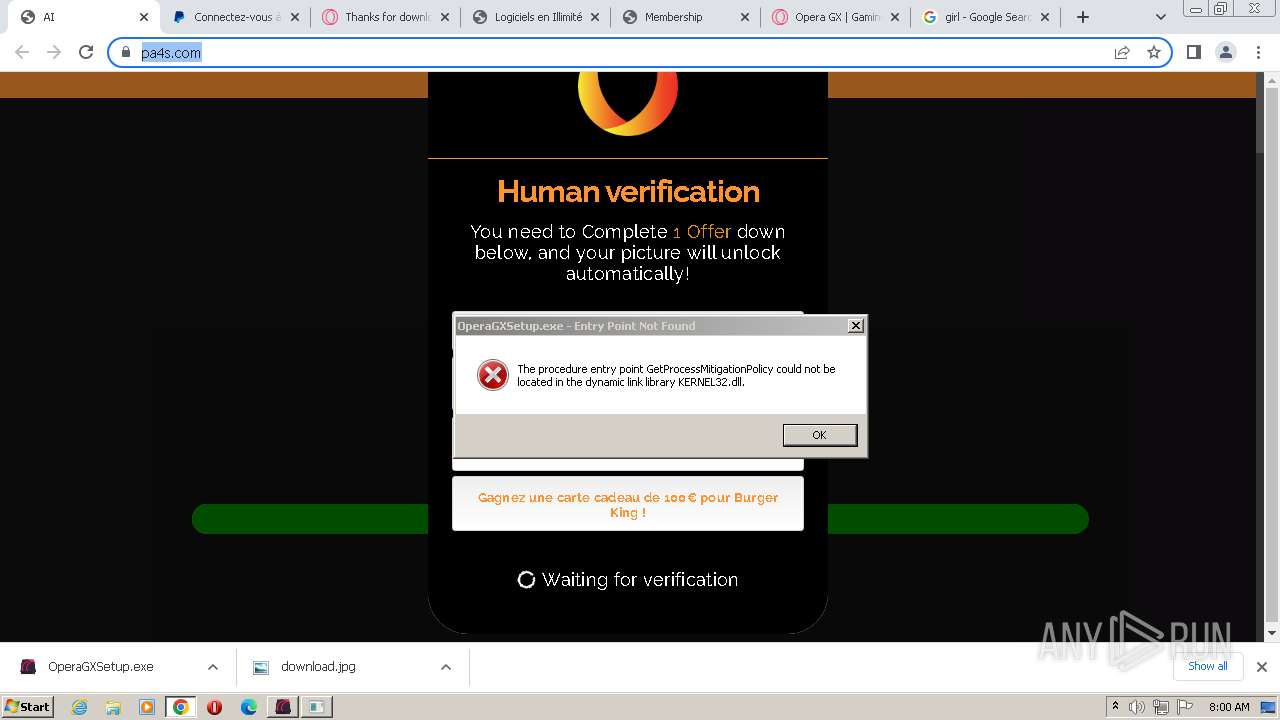Click the Human verification heading
This screenshot has height=720, width=1280.
(628, 191)
